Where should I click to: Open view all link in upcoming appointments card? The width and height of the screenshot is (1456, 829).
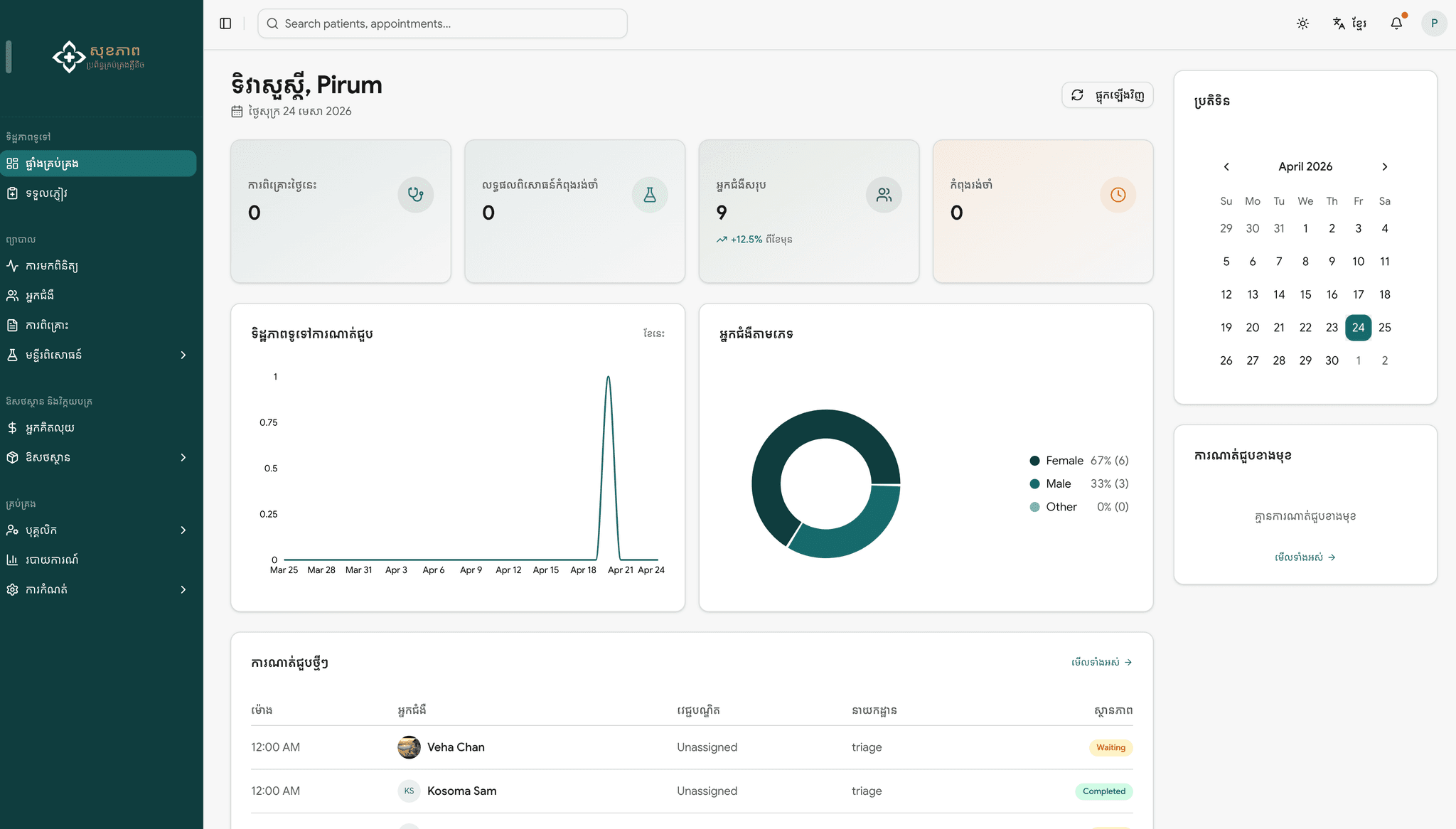point(1305,557)
